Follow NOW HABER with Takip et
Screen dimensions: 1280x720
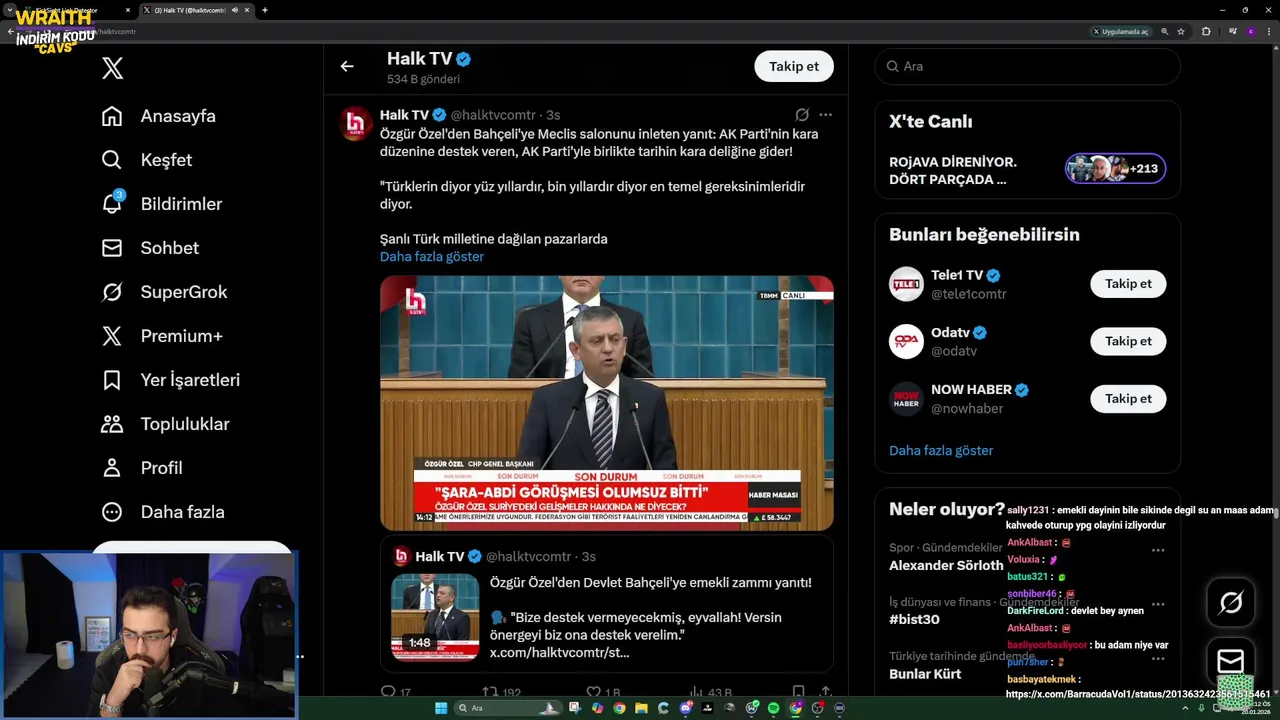(x=1128, y=399)
